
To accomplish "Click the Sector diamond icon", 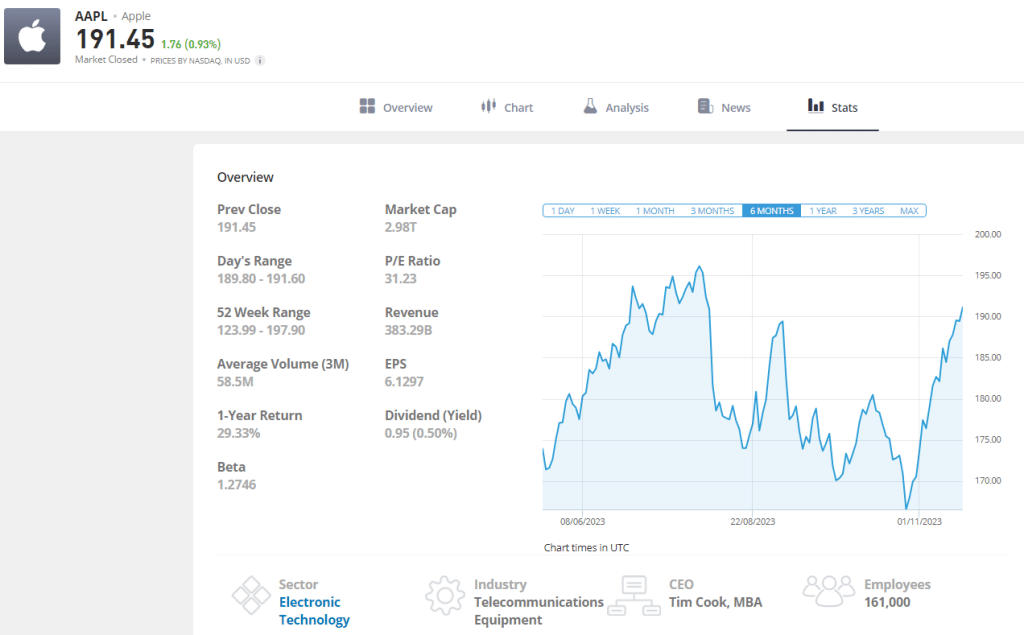I will [x=250, y=594].
